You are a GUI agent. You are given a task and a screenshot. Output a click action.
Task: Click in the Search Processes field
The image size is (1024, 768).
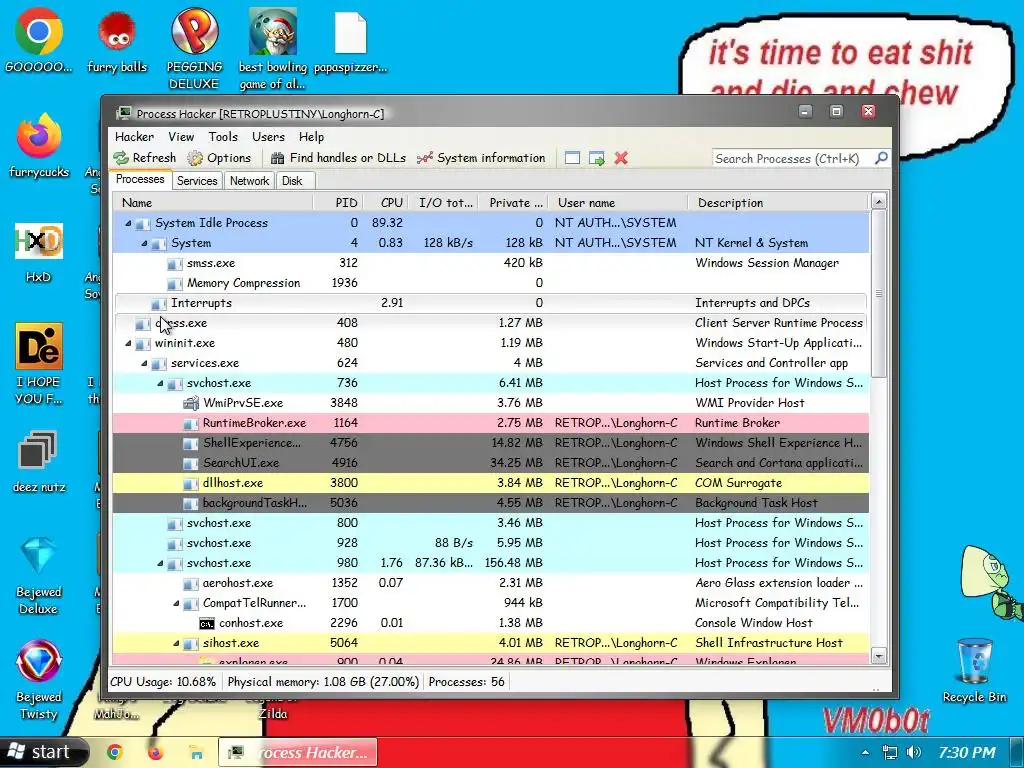point(792,159)
